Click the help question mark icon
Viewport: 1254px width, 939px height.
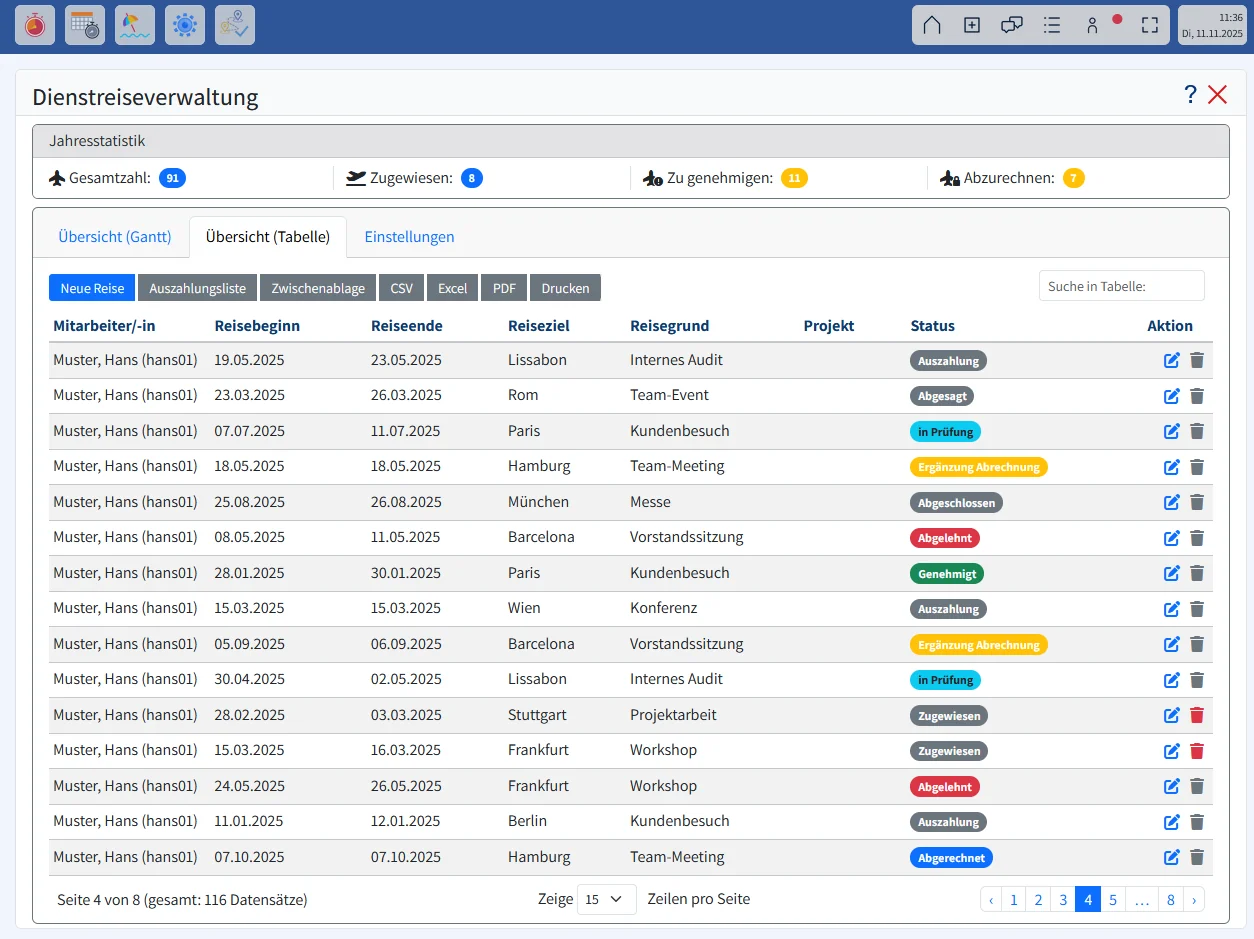pos(1190,95)
